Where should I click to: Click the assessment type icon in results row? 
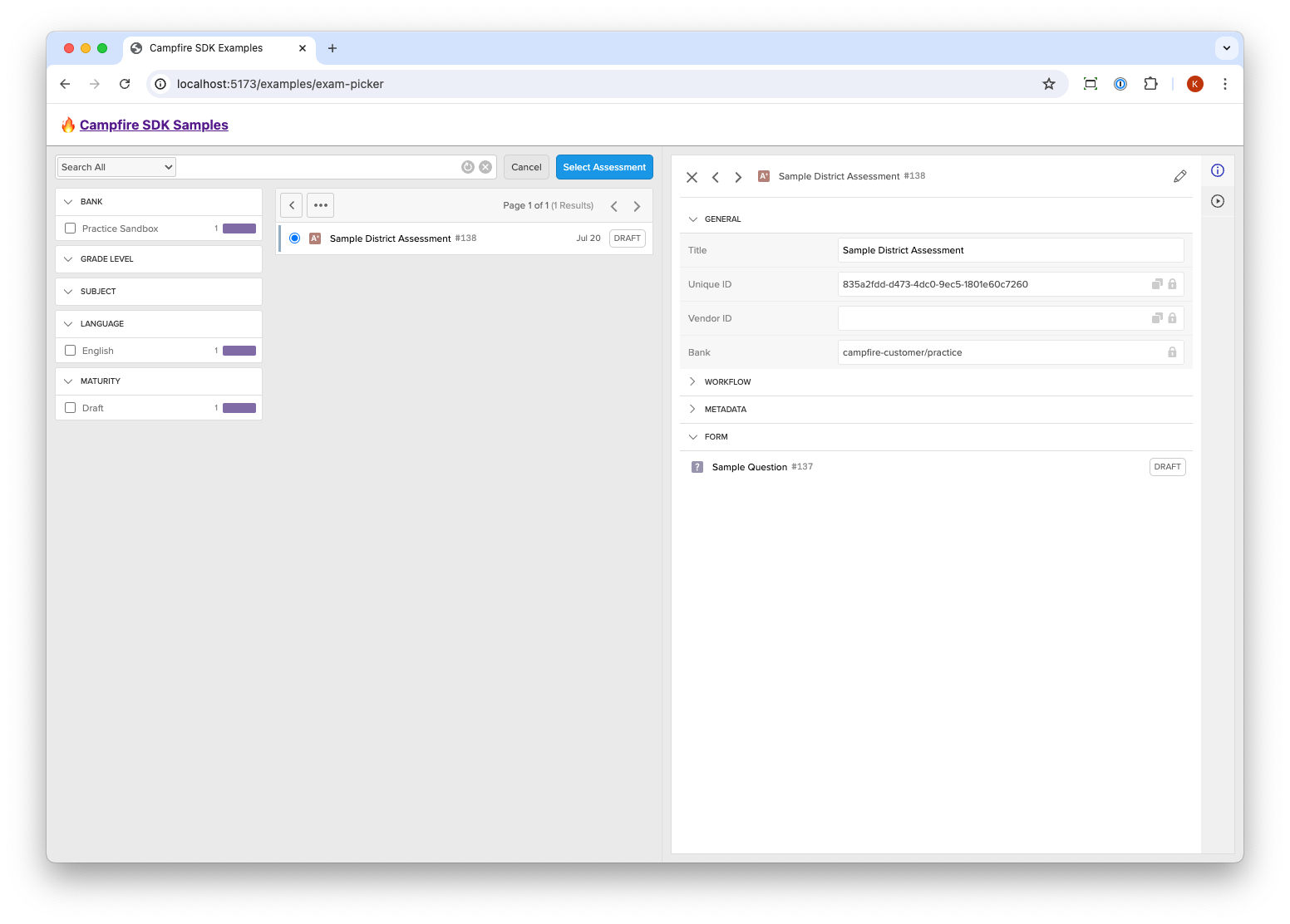pos(315,238)
